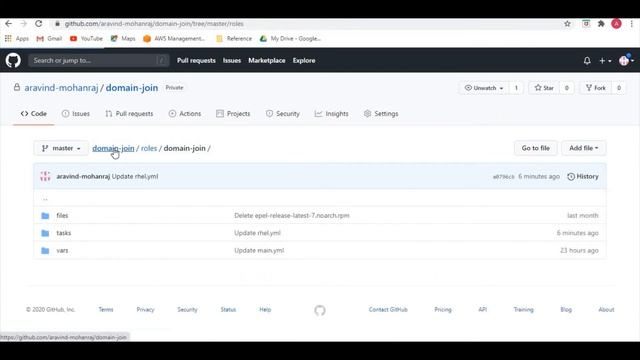Image resolution: width=640 pixels, height=360 pixels.
Task: Open footer Pricing link
Action: point(443,310)
